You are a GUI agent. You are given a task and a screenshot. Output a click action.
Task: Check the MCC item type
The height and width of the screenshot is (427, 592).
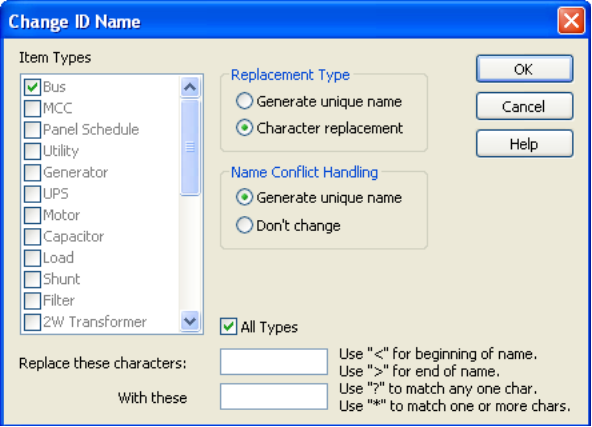(x=32, y=108)
